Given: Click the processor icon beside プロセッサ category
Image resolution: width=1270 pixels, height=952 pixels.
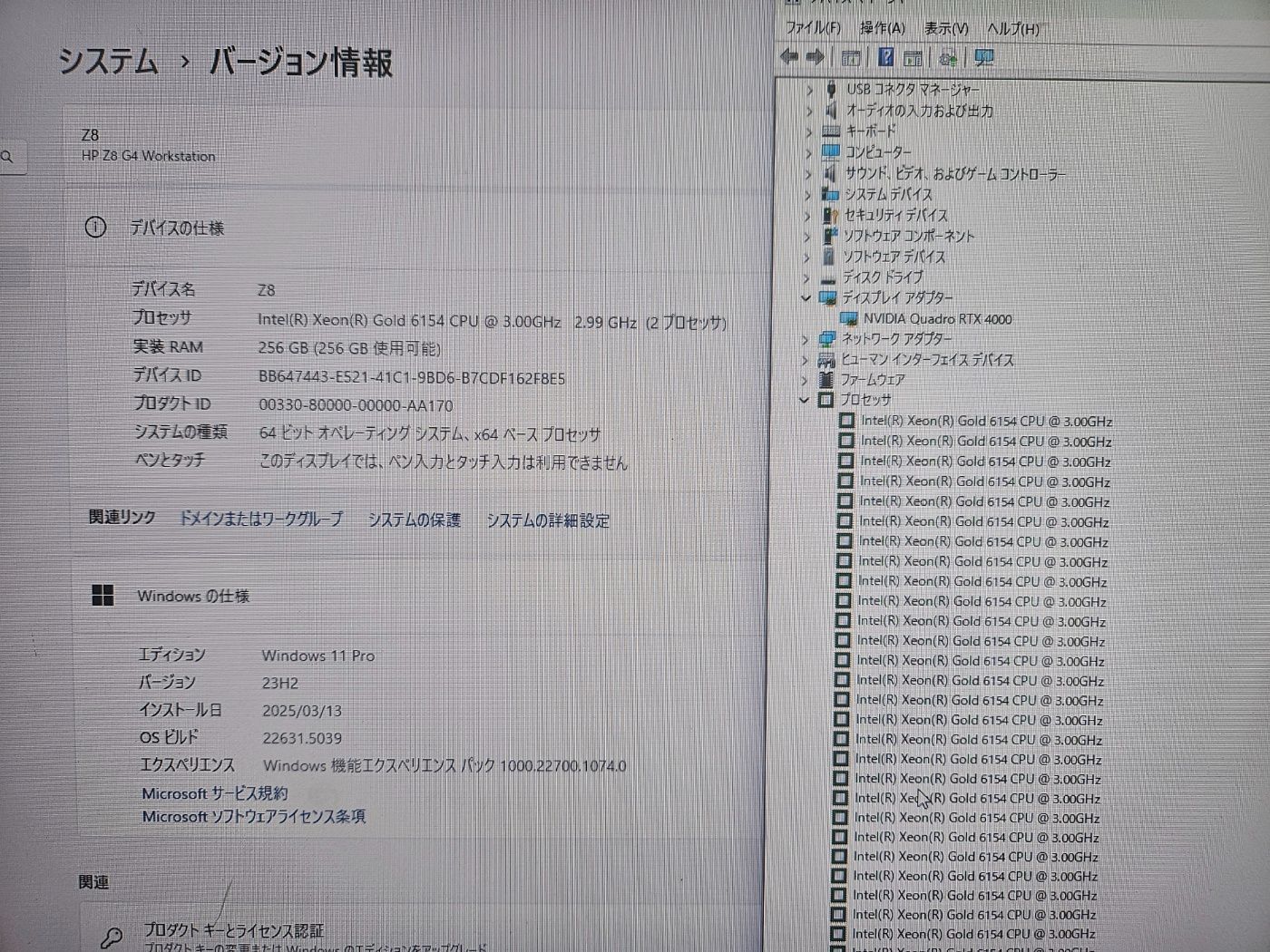Looking at the screenshot, I should click(x=825, y=400).
